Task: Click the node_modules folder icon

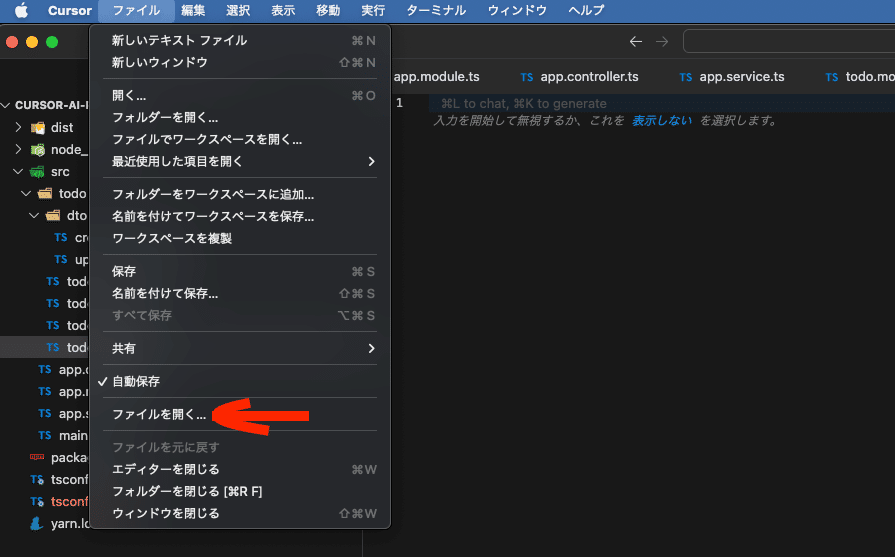Action: pos(38,150)
